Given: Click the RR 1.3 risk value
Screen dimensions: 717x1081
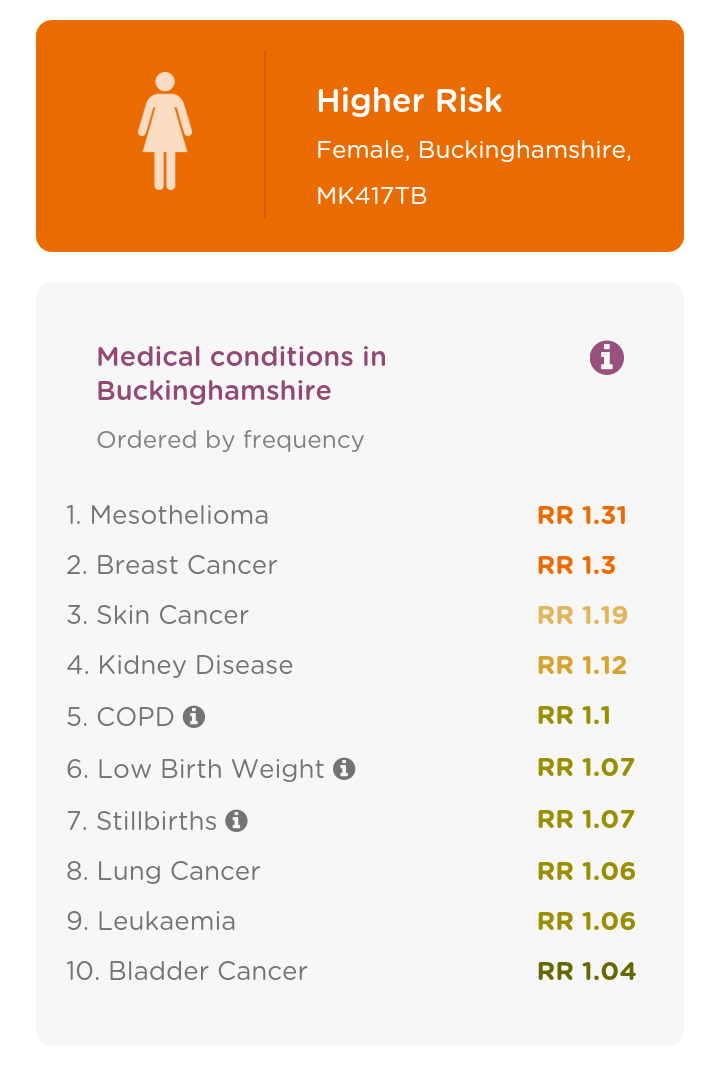Looking at the screenshot, I should pyautogui.click(x=576, y=565).
